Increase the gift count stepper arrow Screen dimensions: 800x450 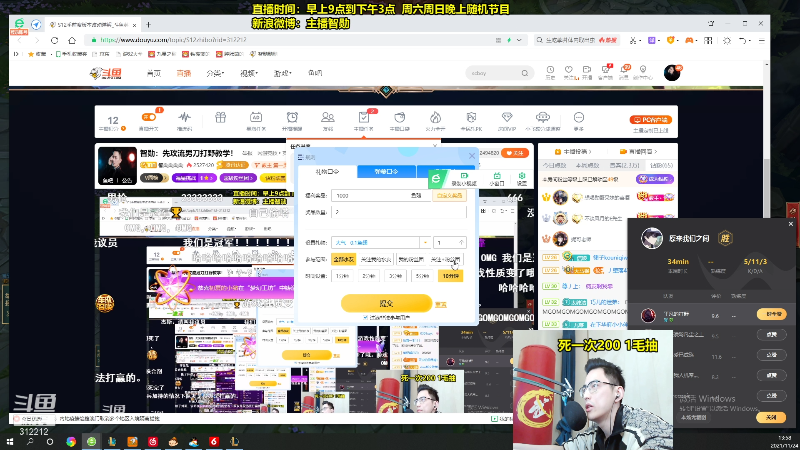(461, 242)
